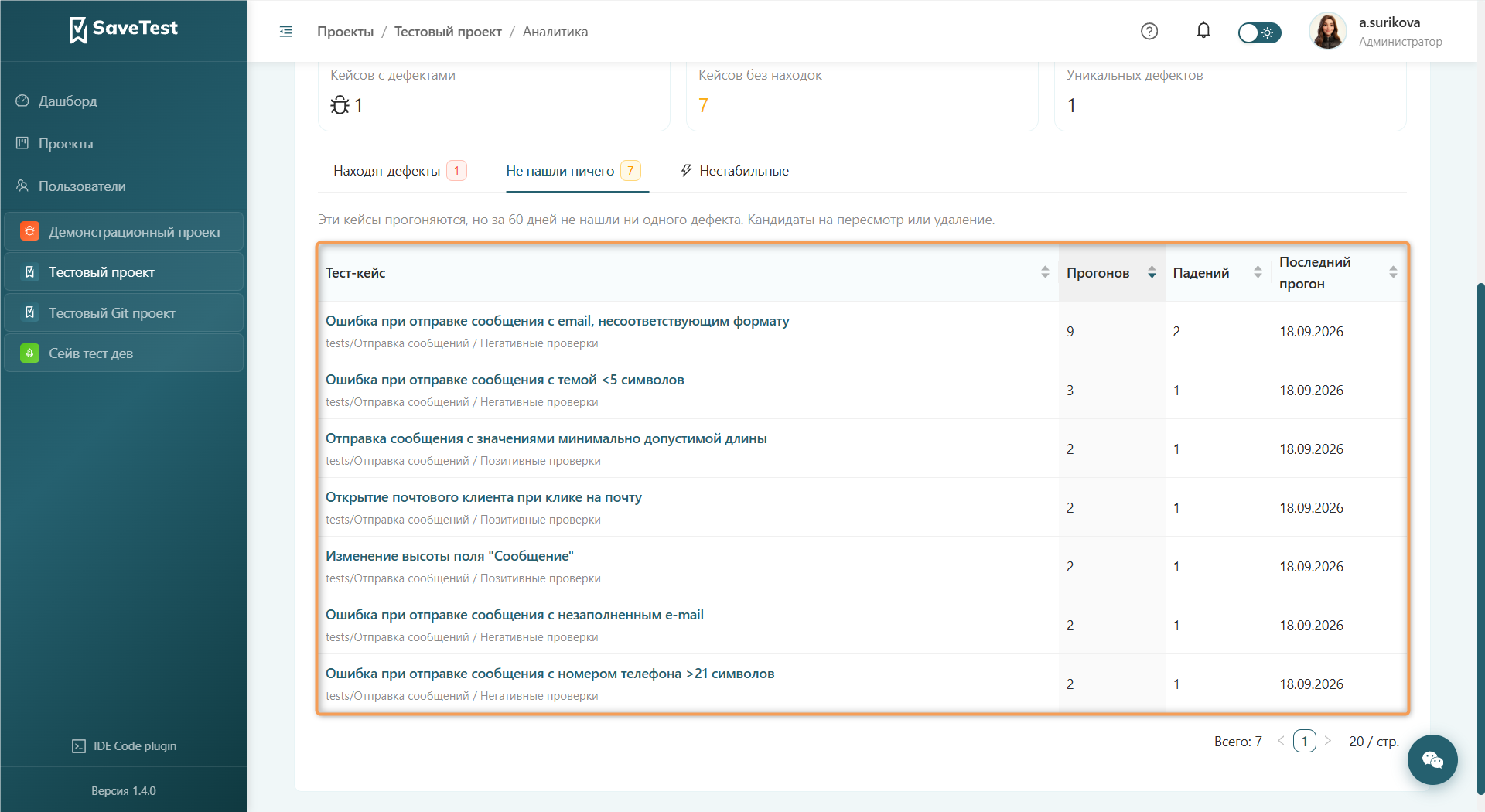Screen dimensions: 1485x812
Task: Open Тестовый проект in the sidebar
Action: tap(124, 272)
